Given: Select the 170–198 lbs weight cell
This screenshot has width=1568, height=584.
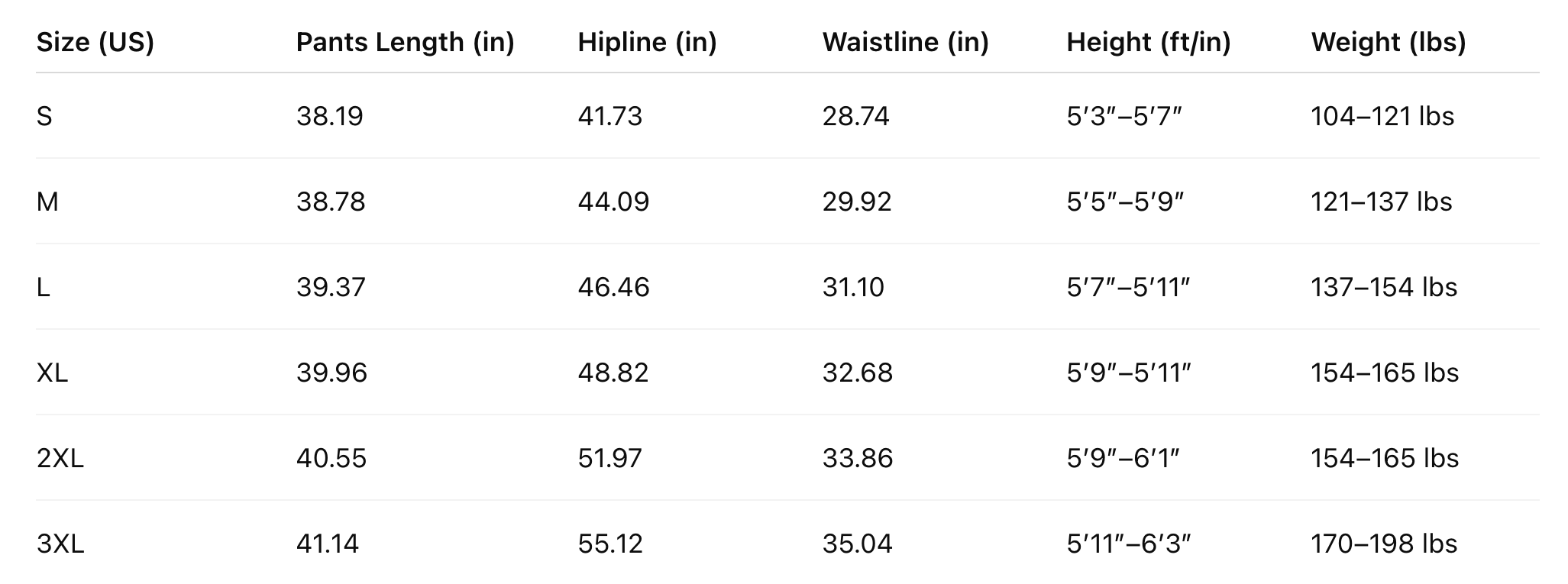Looking at the screenshot, I should pyautogui.click(x=1384, y=544).
